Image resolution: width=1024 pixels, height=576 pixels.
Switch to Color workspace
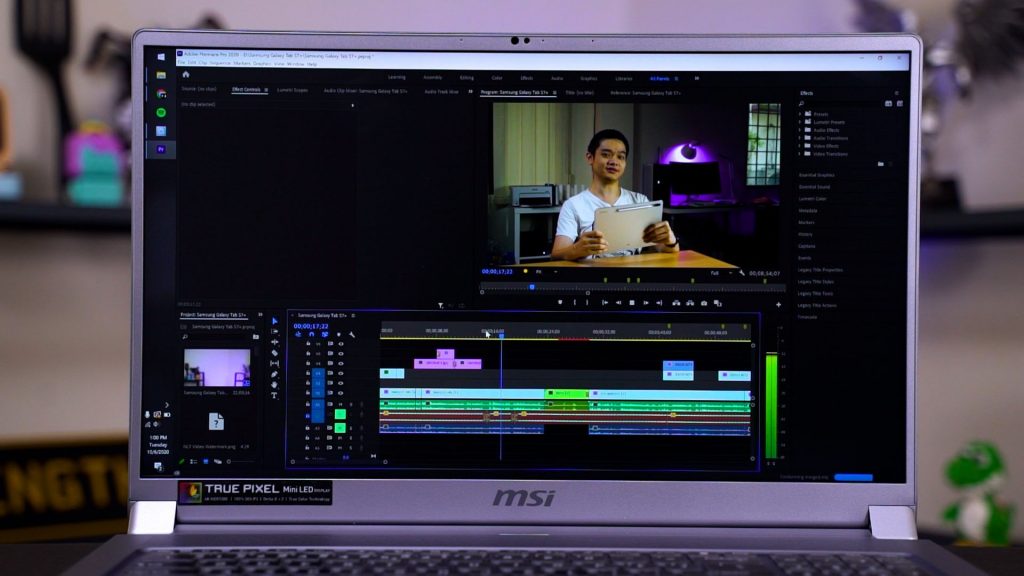497,78
